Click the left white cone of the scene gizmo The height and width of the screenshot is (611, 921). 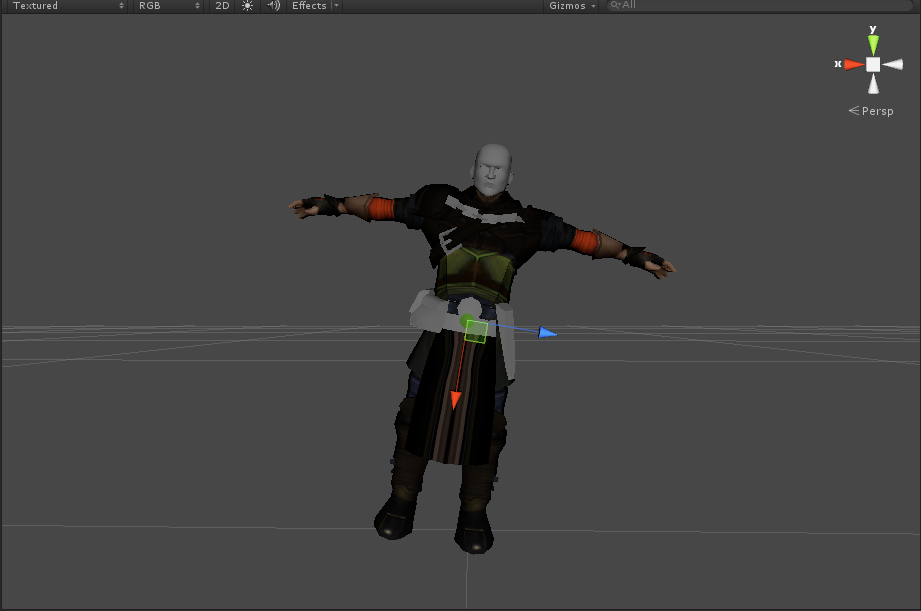point(893,63)
